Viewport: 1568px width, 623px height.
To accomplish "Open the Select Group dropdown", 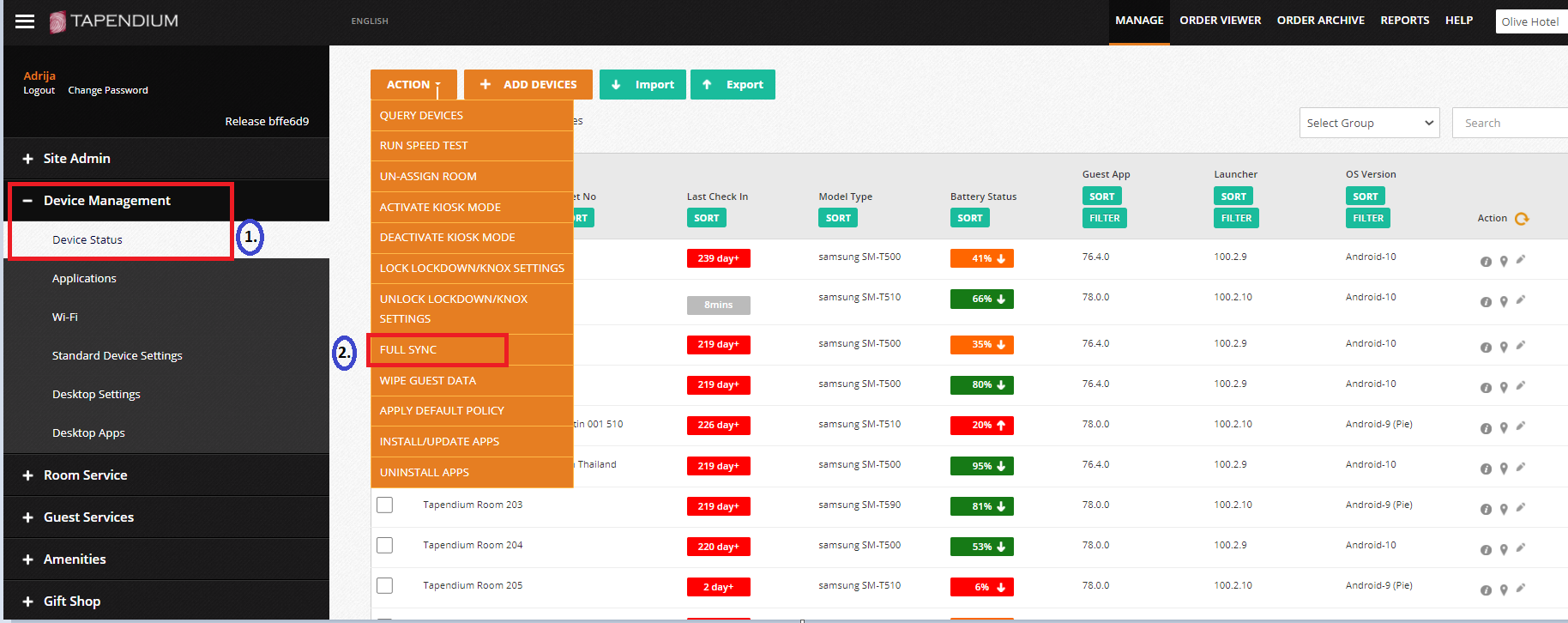I will [x=1368, y=123].
